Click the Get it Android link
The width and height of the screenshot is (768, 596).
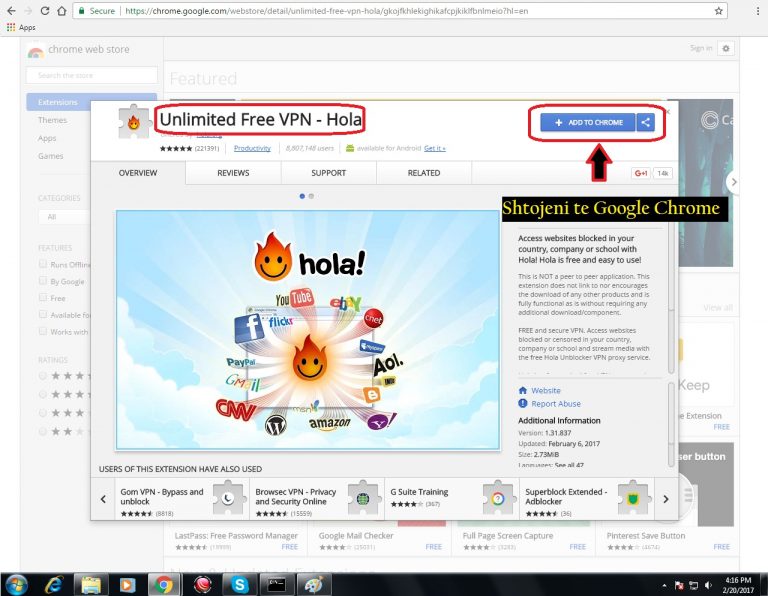point(434,148)
